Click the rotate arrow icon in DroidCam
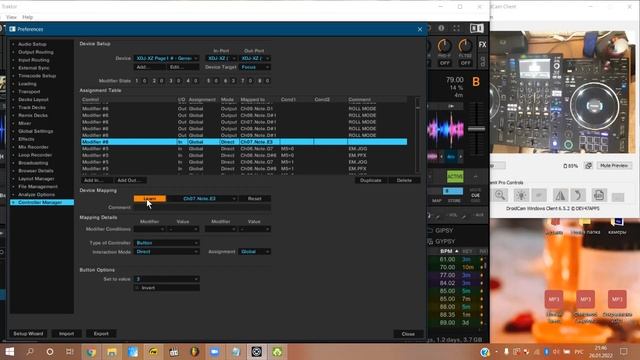 point(579,195)
